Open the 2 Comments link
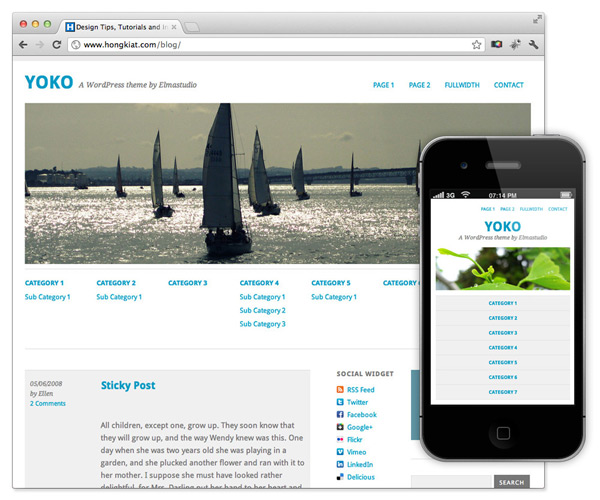 pyautogui.click(x=48, y=404)
